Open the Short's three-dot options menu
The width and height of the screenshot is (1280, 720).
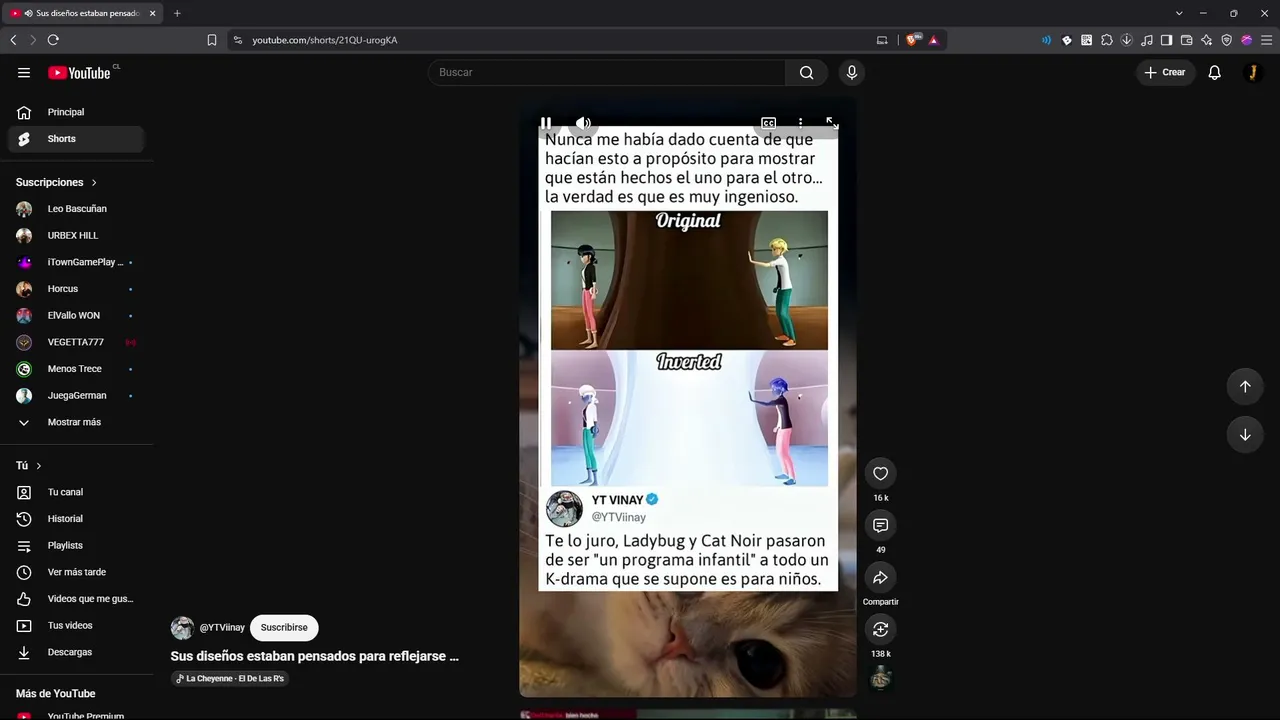click(x=800, y=123)
